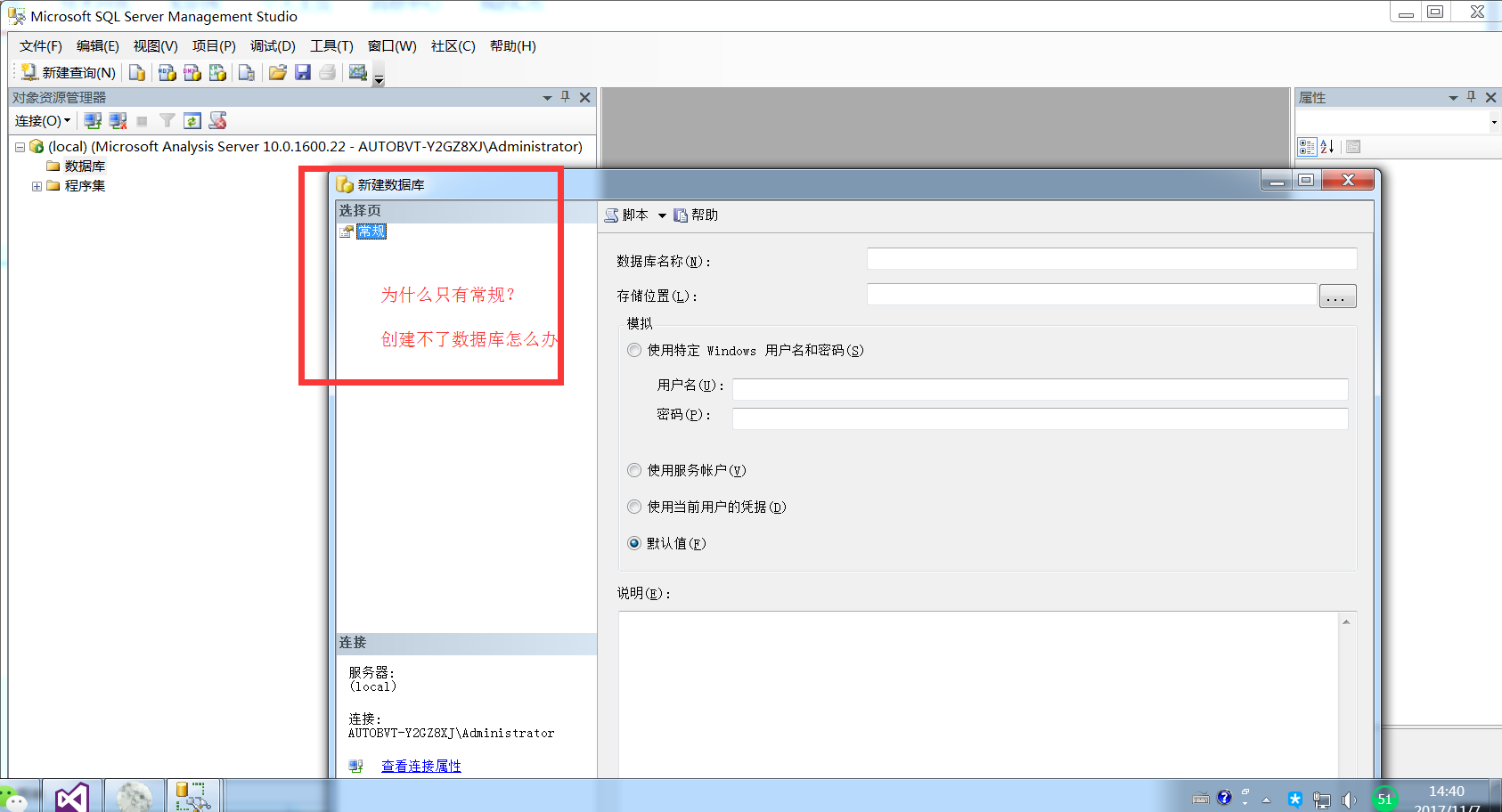1502x812 pixels.
Task: Click the Disconnect server icon
Action: (x=118, y=121)
